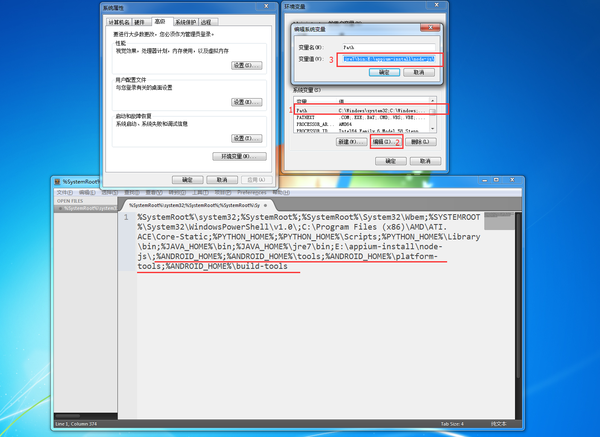Image resolution: width=600 pixels, height=437 pixels.
Task: Click Tab Size: 4 in status bar
Action: [452, 424]
